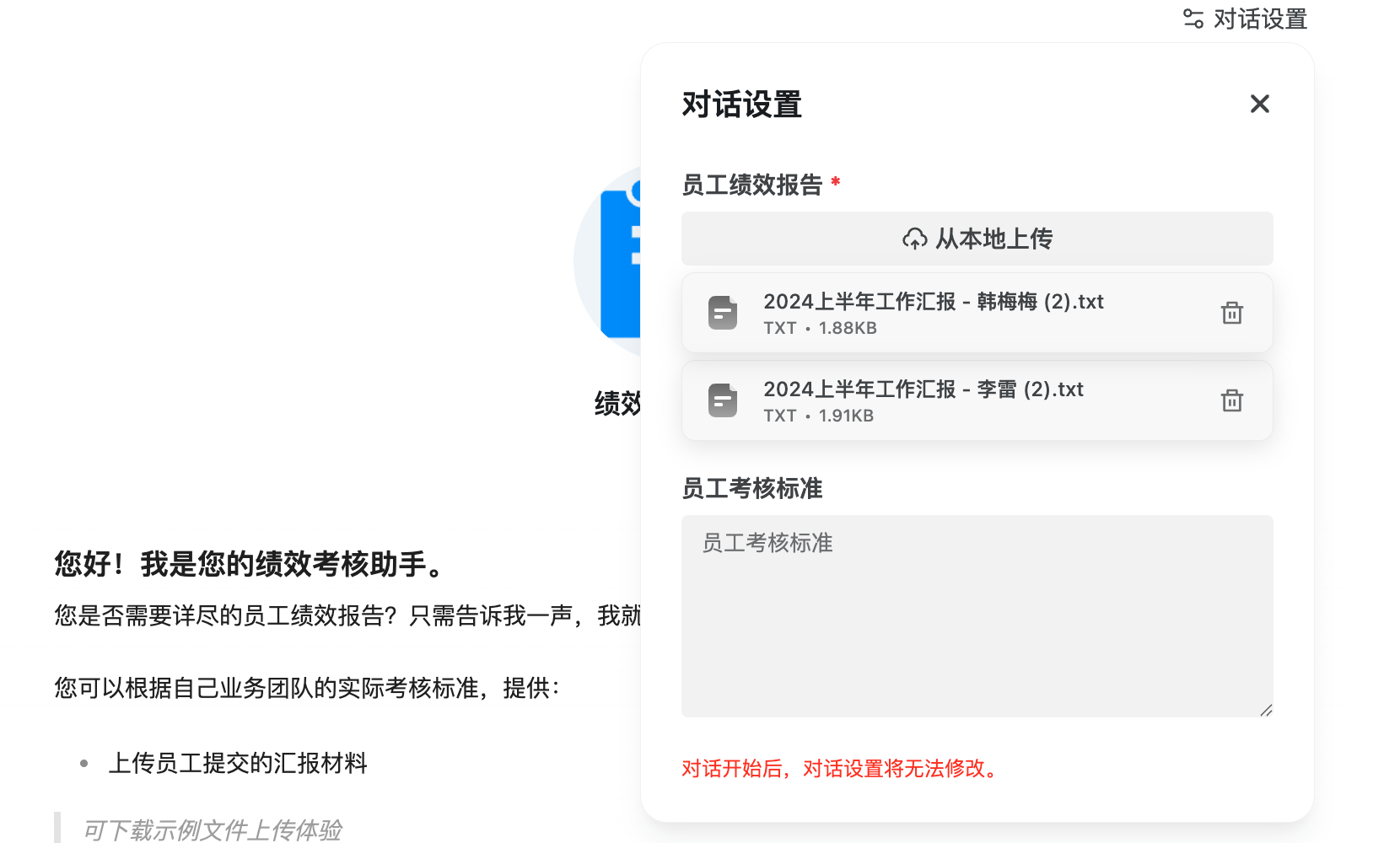This screenshot has width=1400, height=843.
Task: Click the sliders icon at top right
Action: click(1193, 19)
